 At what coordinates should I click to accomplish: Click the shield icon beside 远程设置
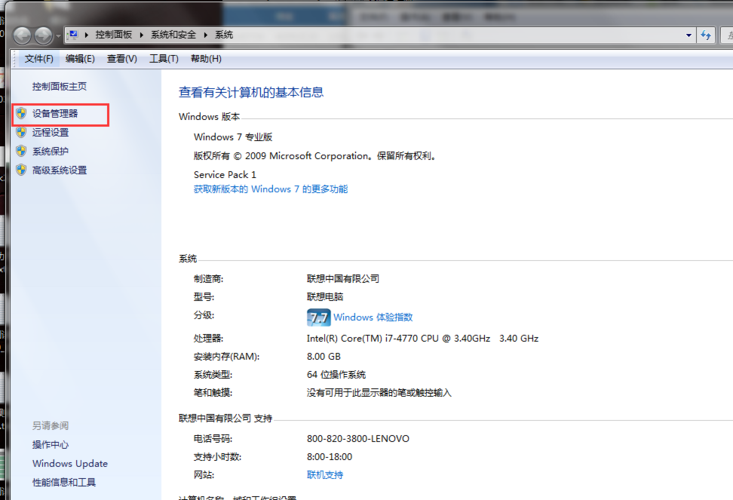click(21, 132)
